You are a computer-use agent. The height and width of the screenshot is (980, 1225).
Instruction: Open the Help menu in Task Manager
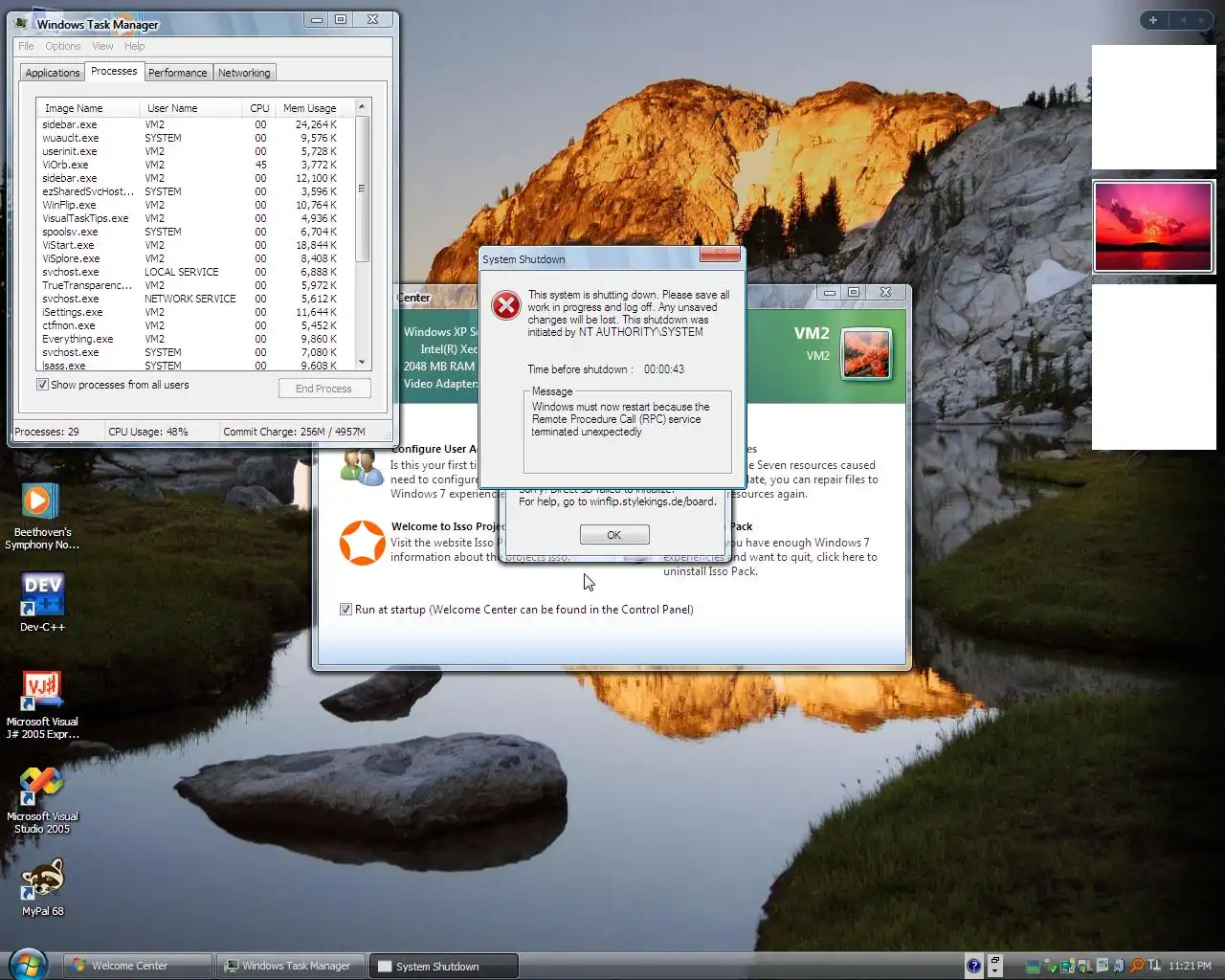click(x=135, y=46)
